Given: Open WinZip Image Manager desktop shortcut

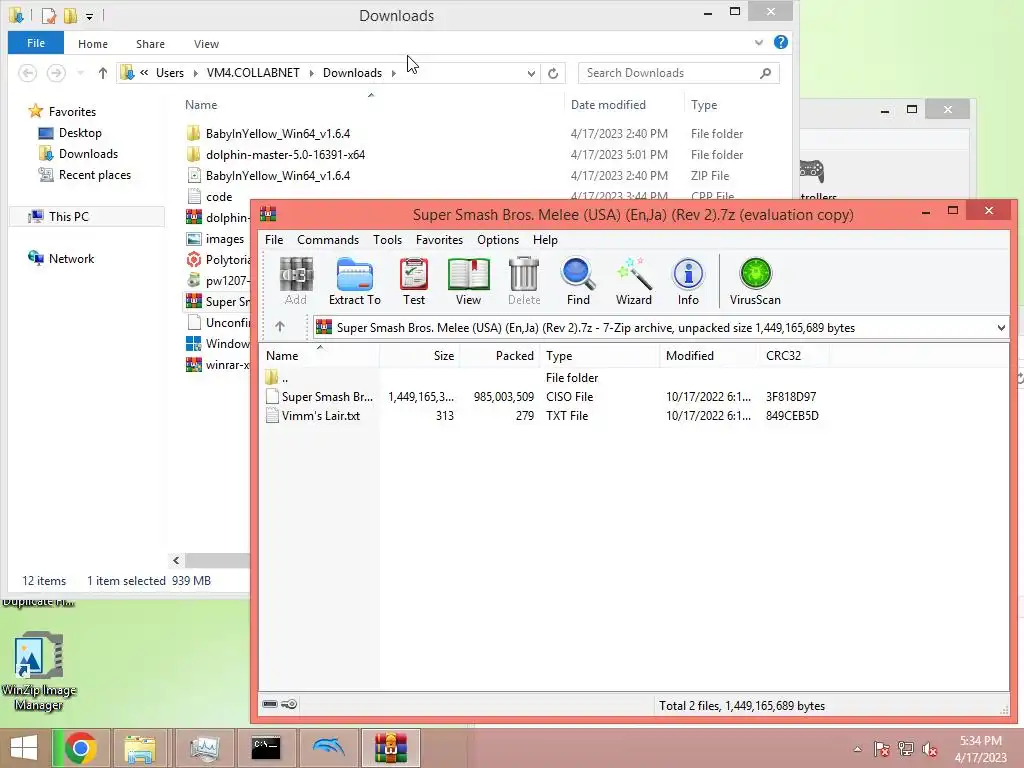Looking at the screenshot, I should pyautogui.click(x=39, y=670).
